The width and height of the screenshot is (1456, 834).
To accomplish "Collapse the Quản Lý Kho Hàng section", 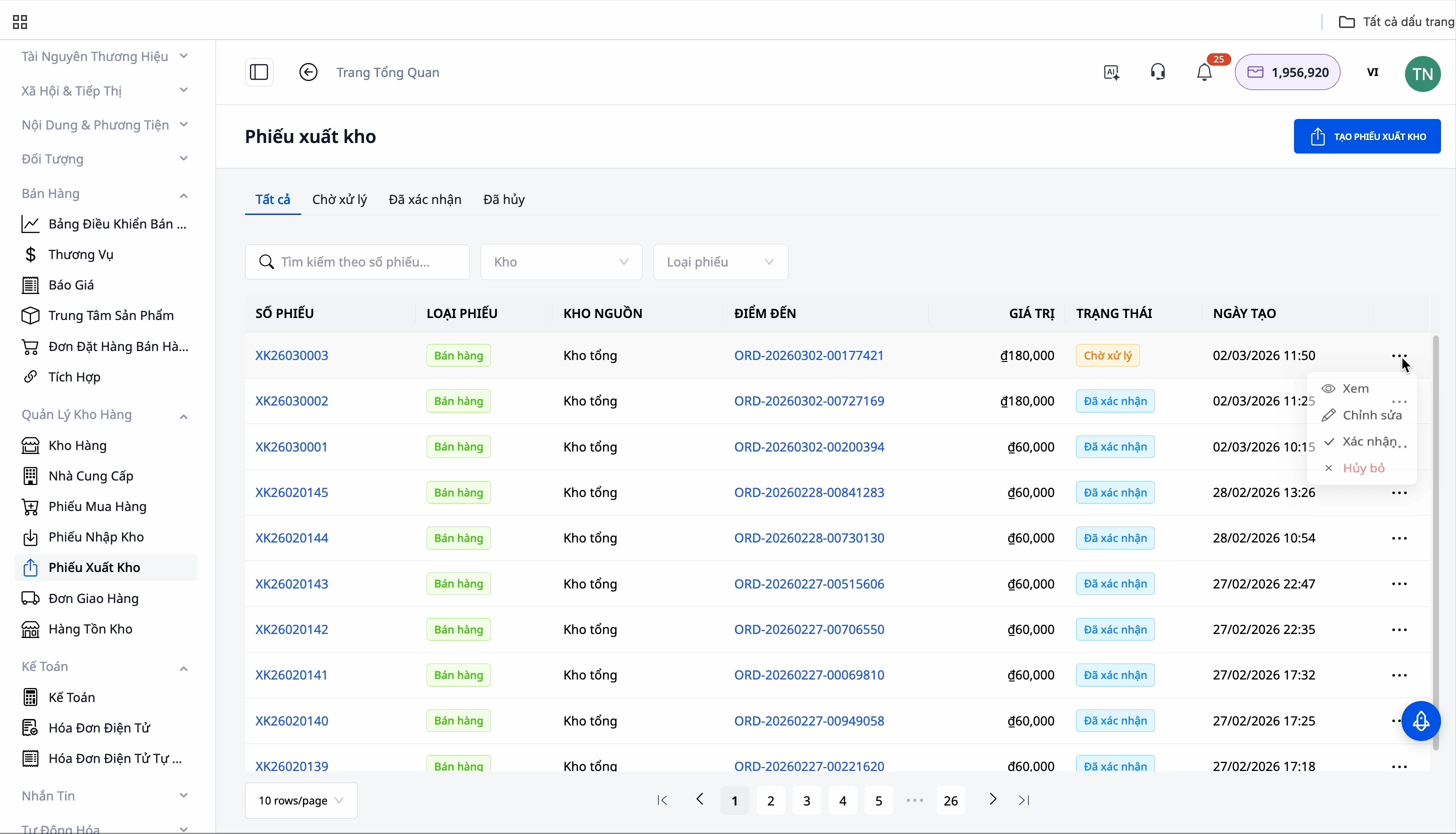I will 183,416.
